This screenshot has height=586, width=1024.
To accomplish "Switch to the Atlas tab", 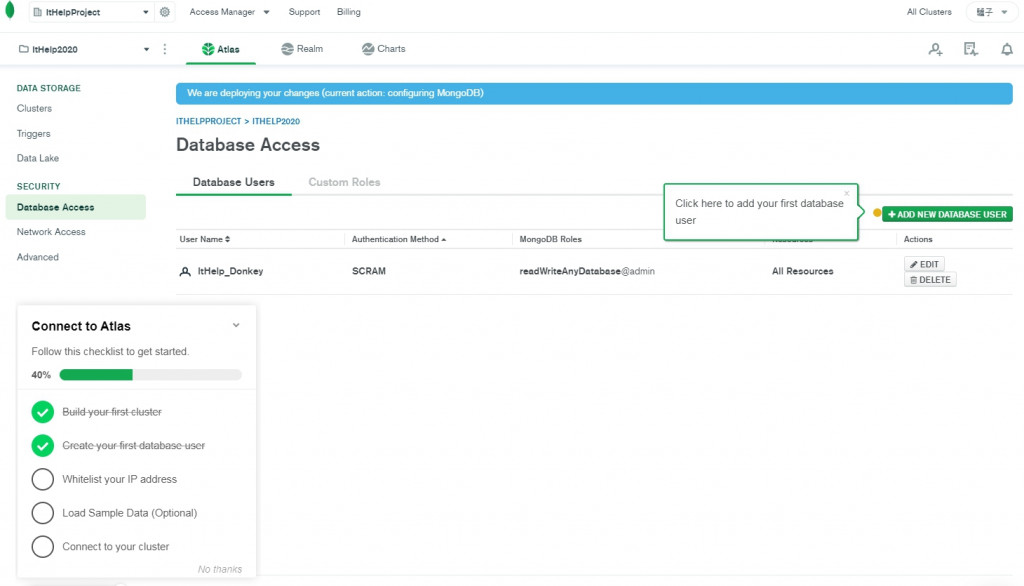I will (x=221, y=49).
